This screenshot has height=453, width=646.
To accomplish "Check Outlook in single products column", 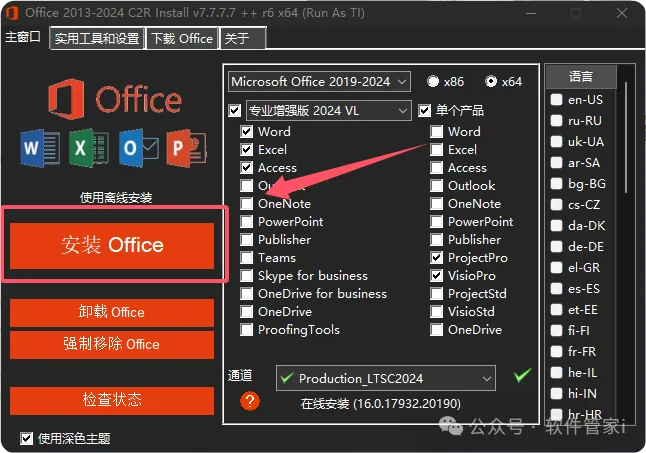I will [437, 186].
